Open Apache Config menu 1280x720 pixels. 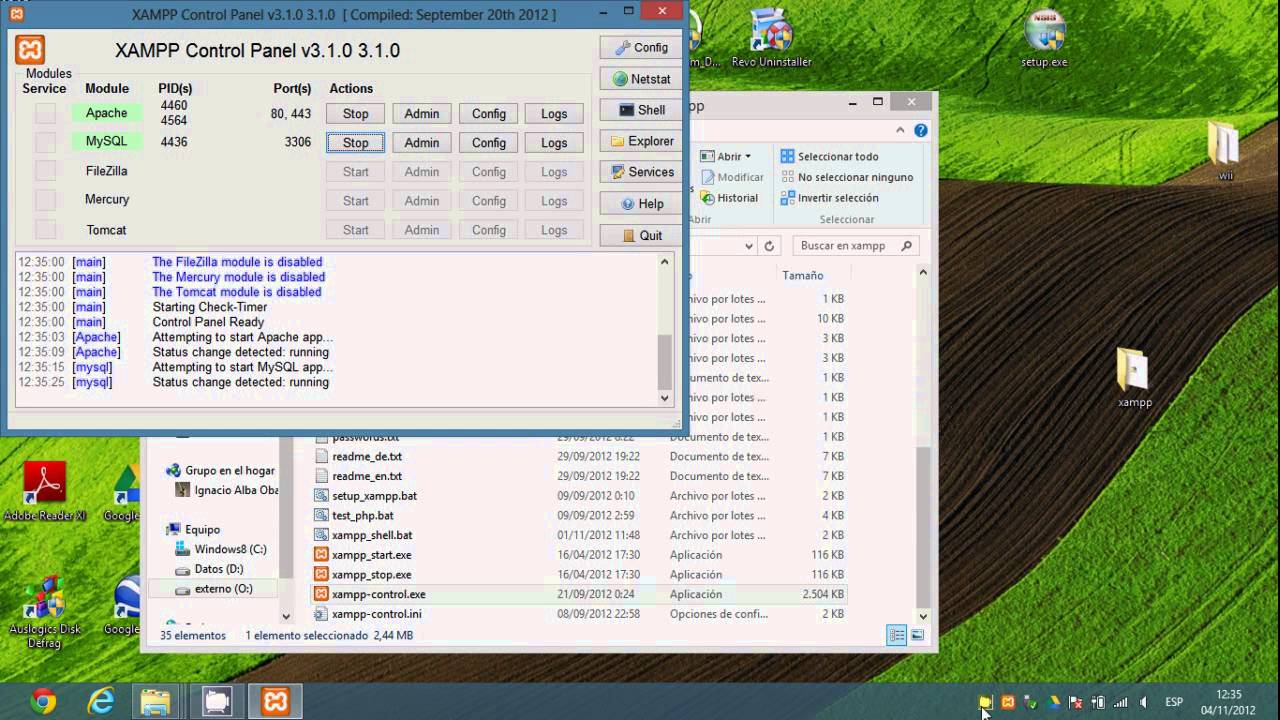point(488,114)
